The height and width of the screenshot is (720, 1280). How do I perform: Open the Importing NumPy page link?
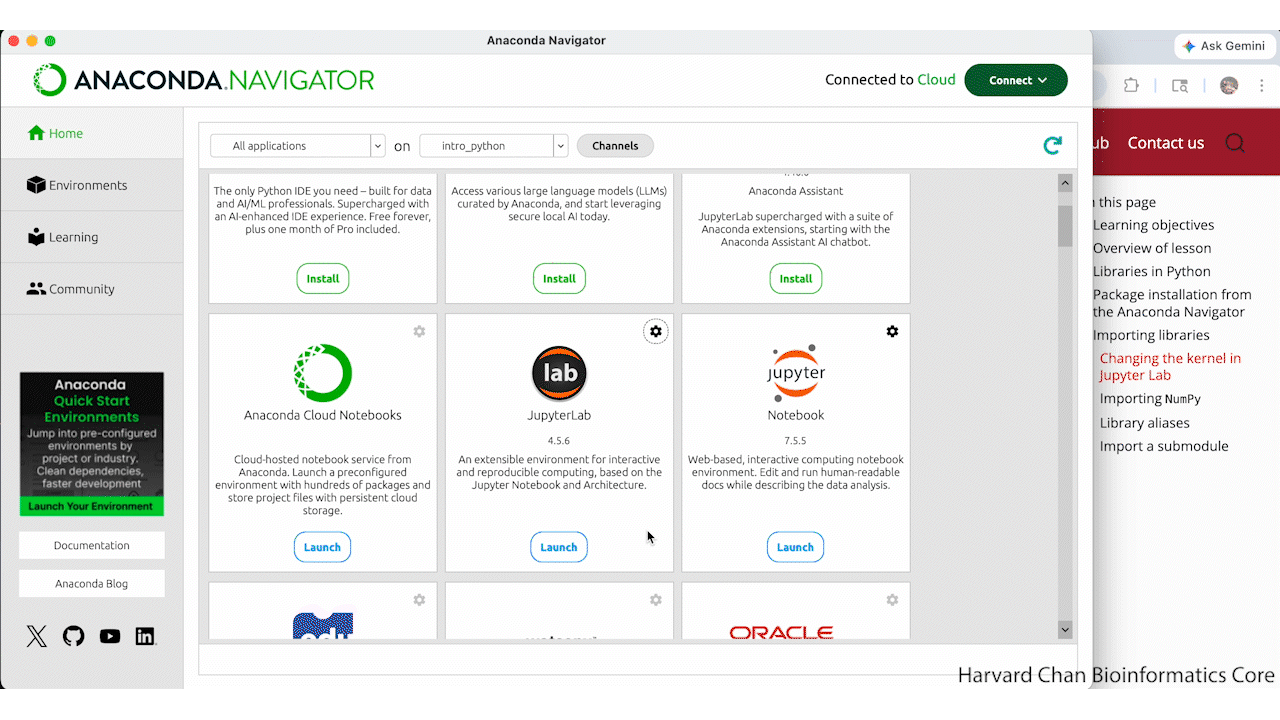coord(1150,398)
